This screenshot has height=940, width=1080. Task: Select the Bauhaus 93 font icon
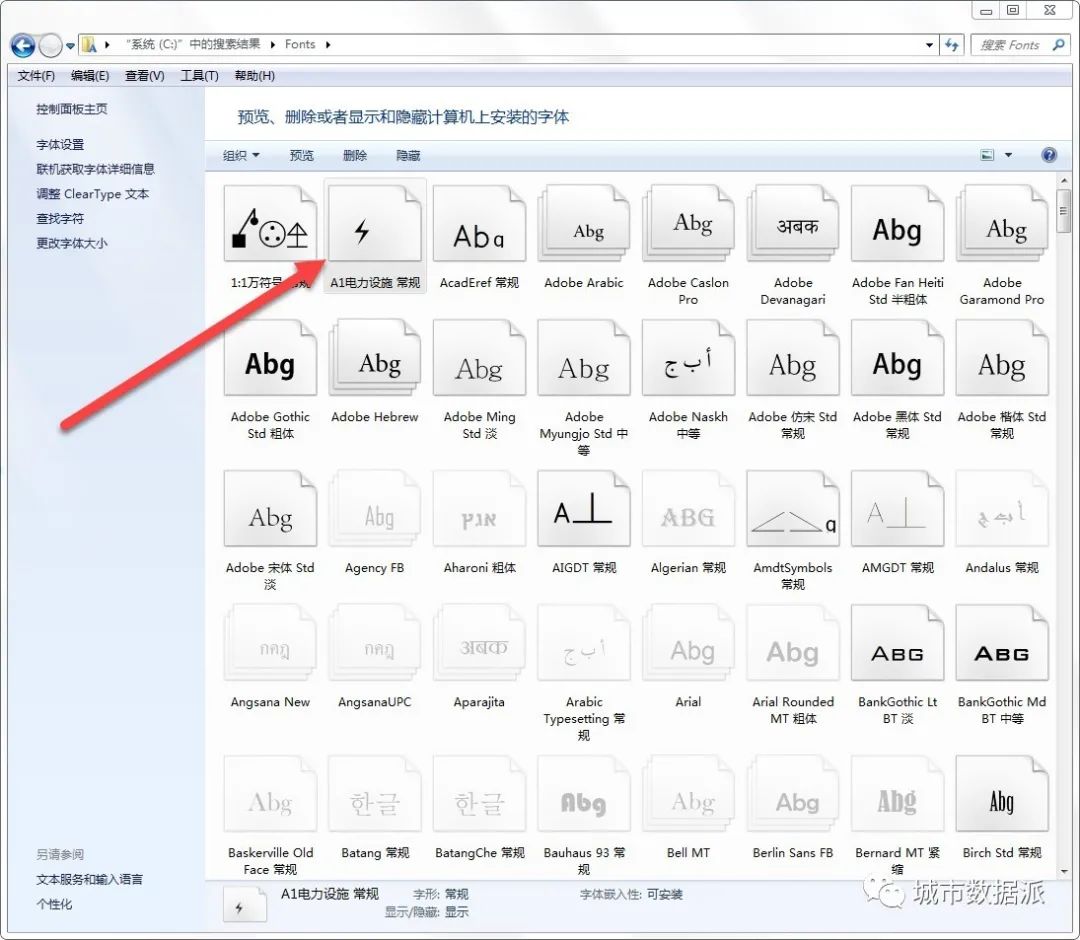coord(584,793)
